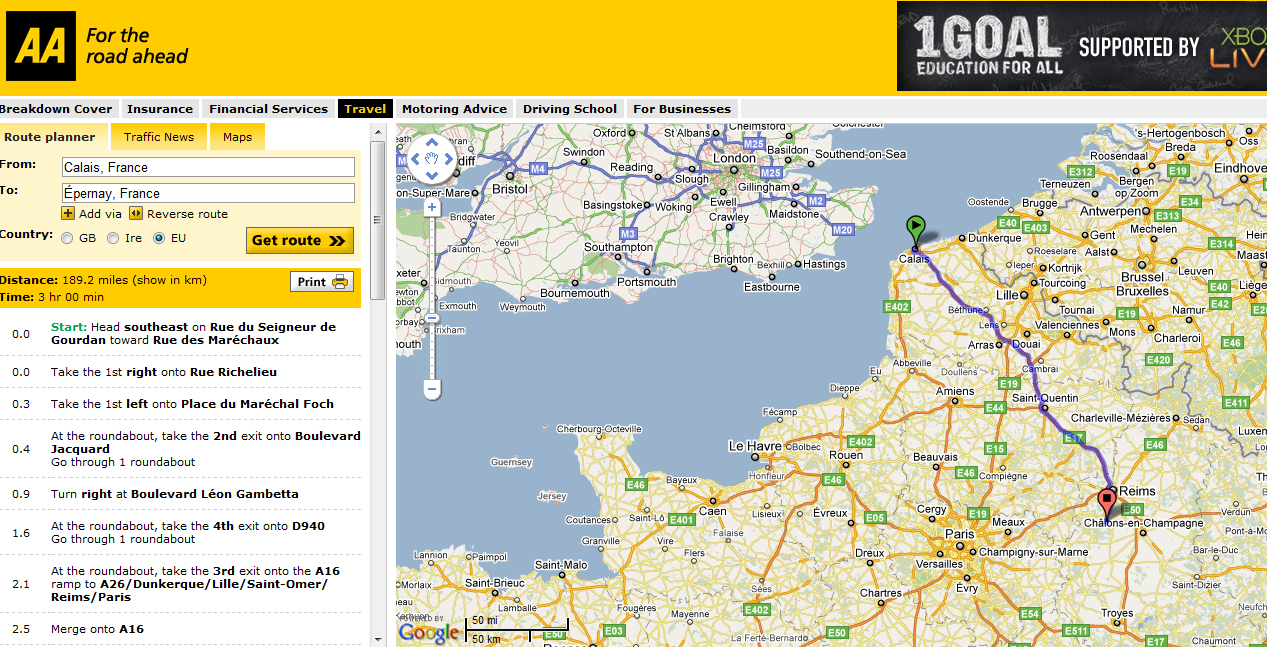Click the Print button

(x=322, y=282)
